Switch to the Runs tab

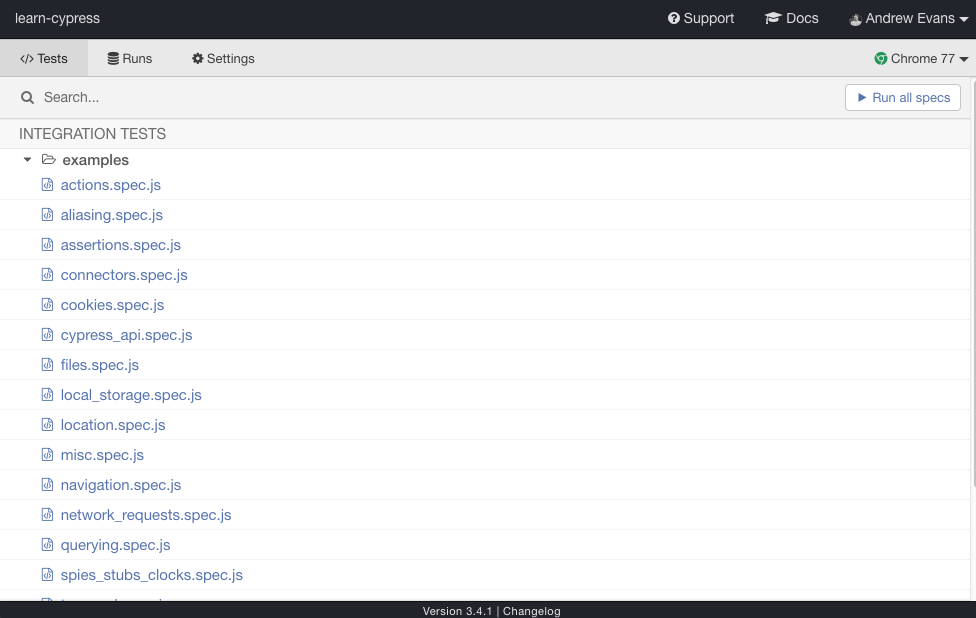tap(130, 59)
